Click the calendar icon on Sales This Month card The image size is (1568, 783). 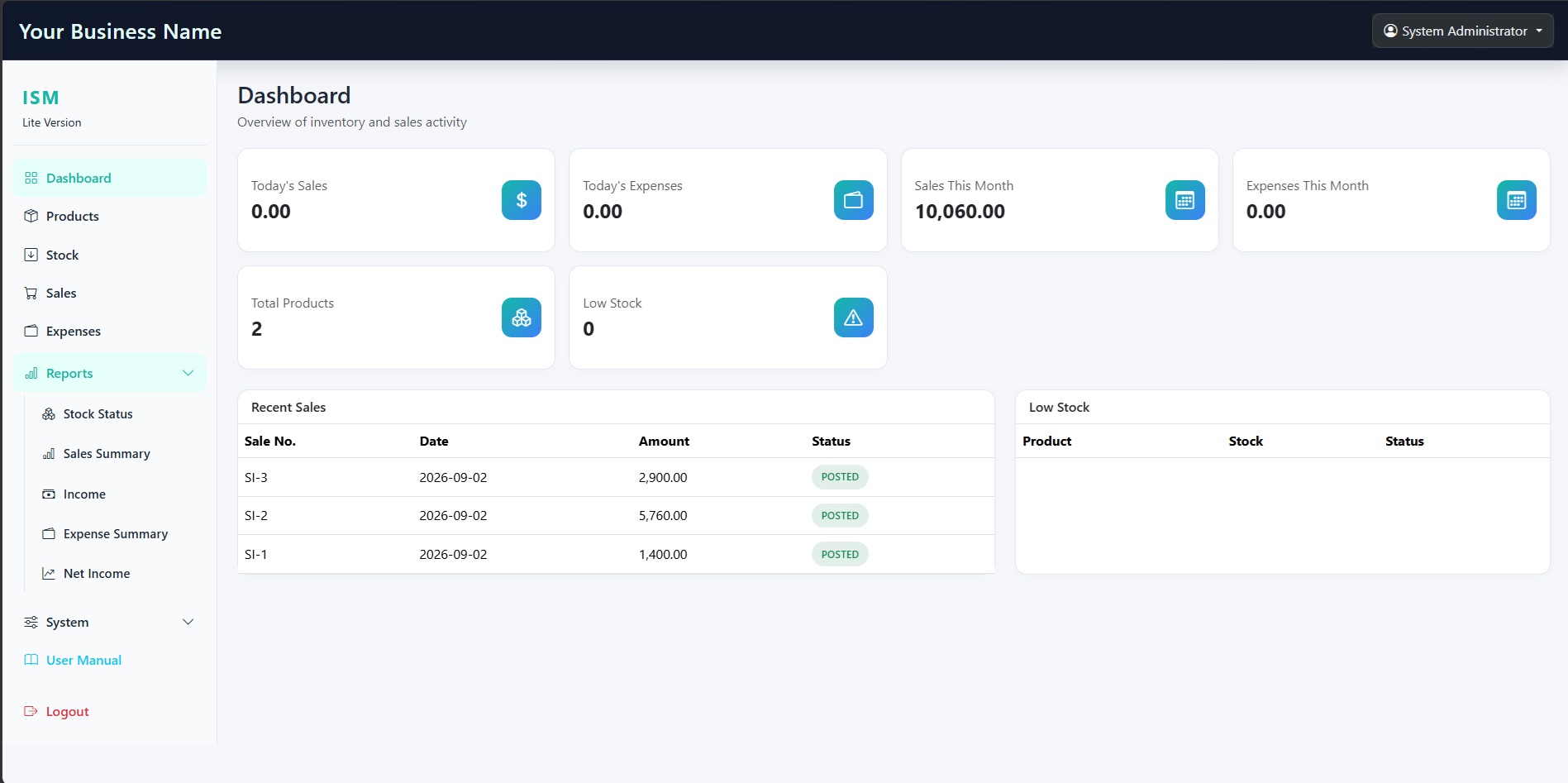pyautogui.click(x=1185, y=200)
